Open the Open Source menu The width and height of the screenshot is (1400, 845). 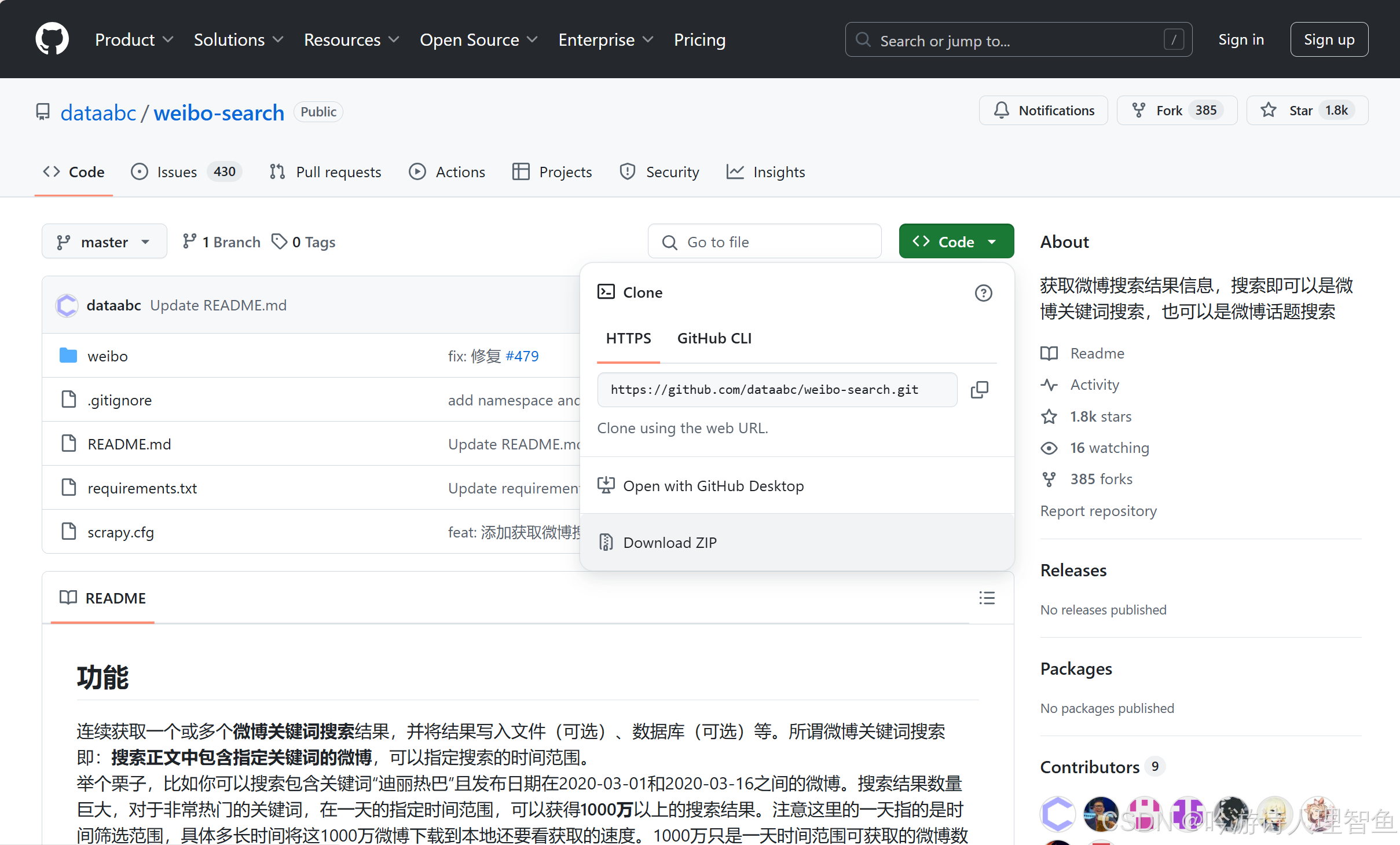478,39
